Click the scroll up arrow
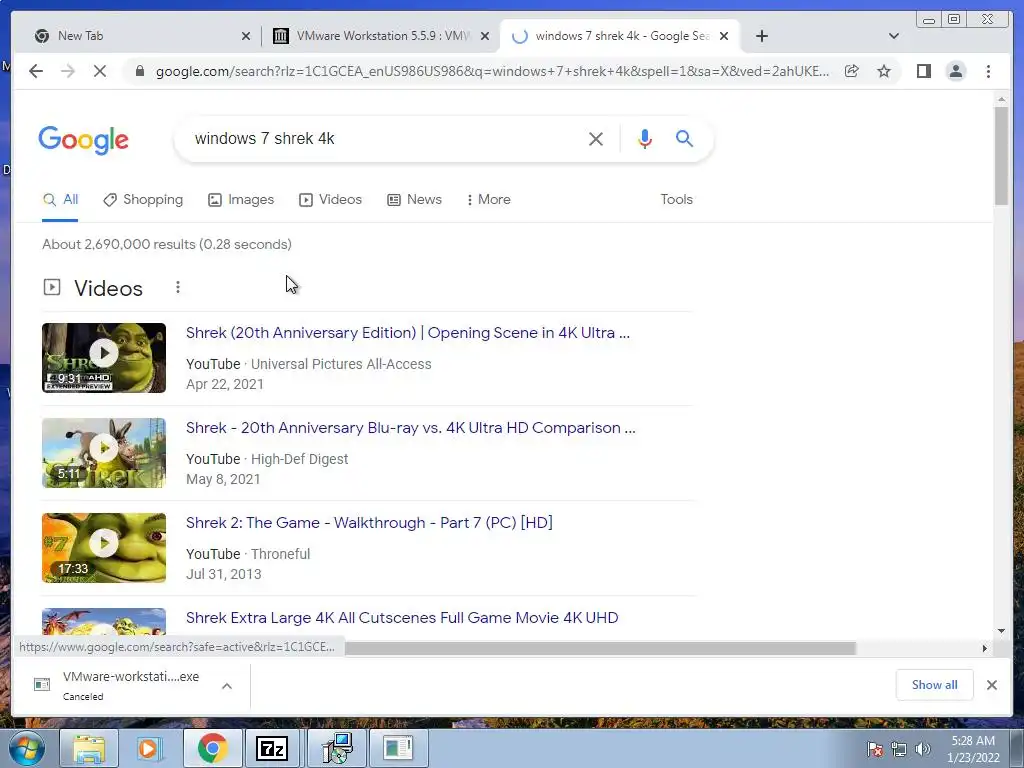This screenshot has width=1024, height=768. click(1001, 99)
